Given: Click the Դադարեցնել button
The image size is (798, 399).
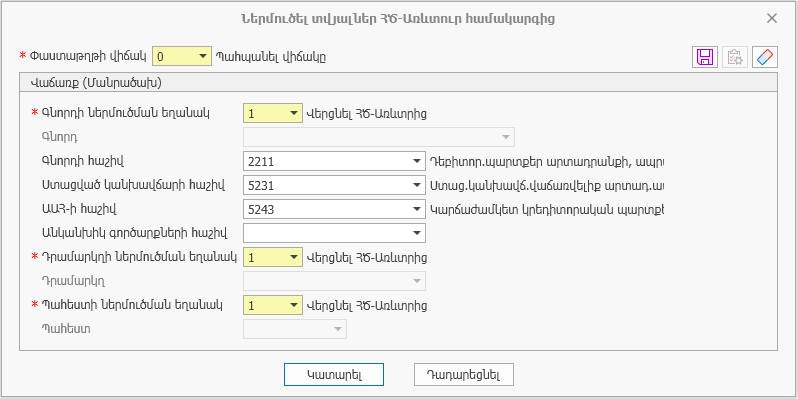Looking at the screenshot, I should point(464,375).
